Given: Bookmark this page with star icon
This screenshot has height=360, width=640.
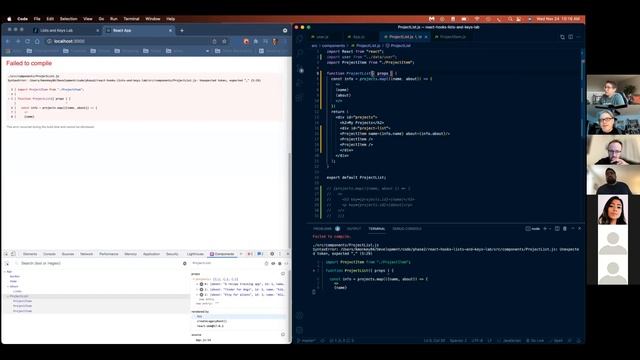Looking at the screenshot, I should pos(224,41).
